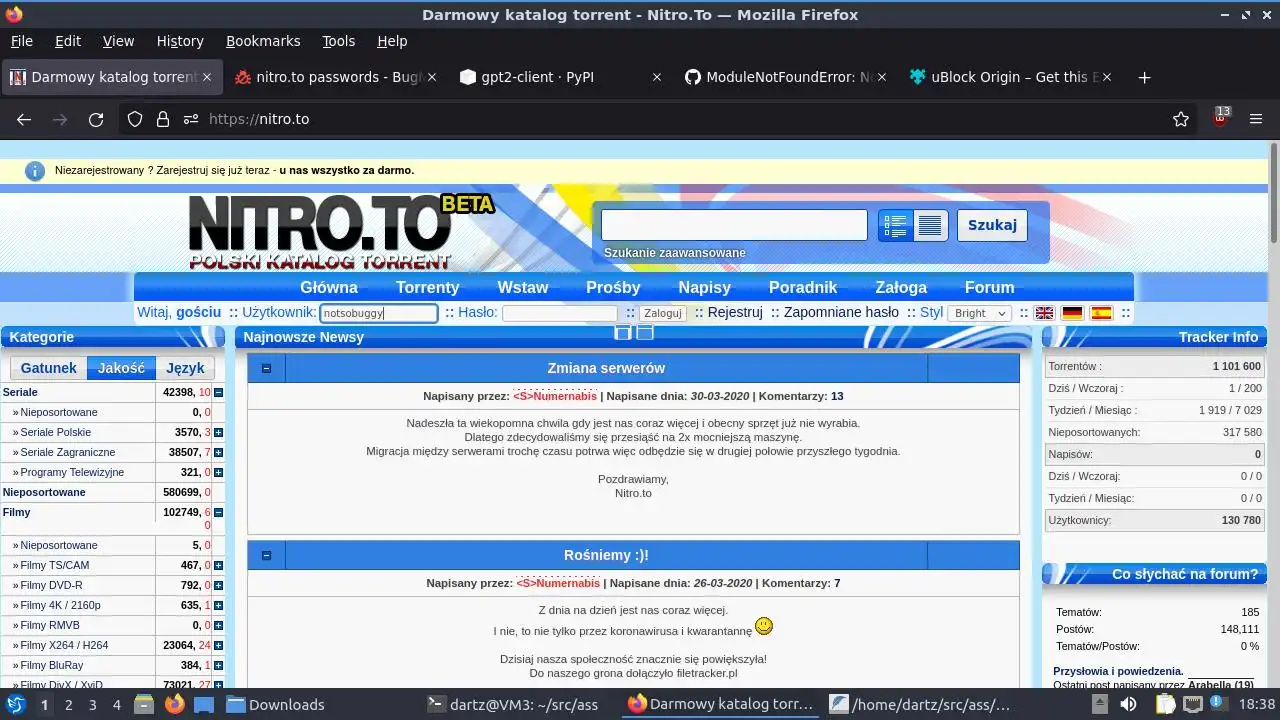Collapse the Seriale category
Screen dimensions: 1280x720
[219, 393]
